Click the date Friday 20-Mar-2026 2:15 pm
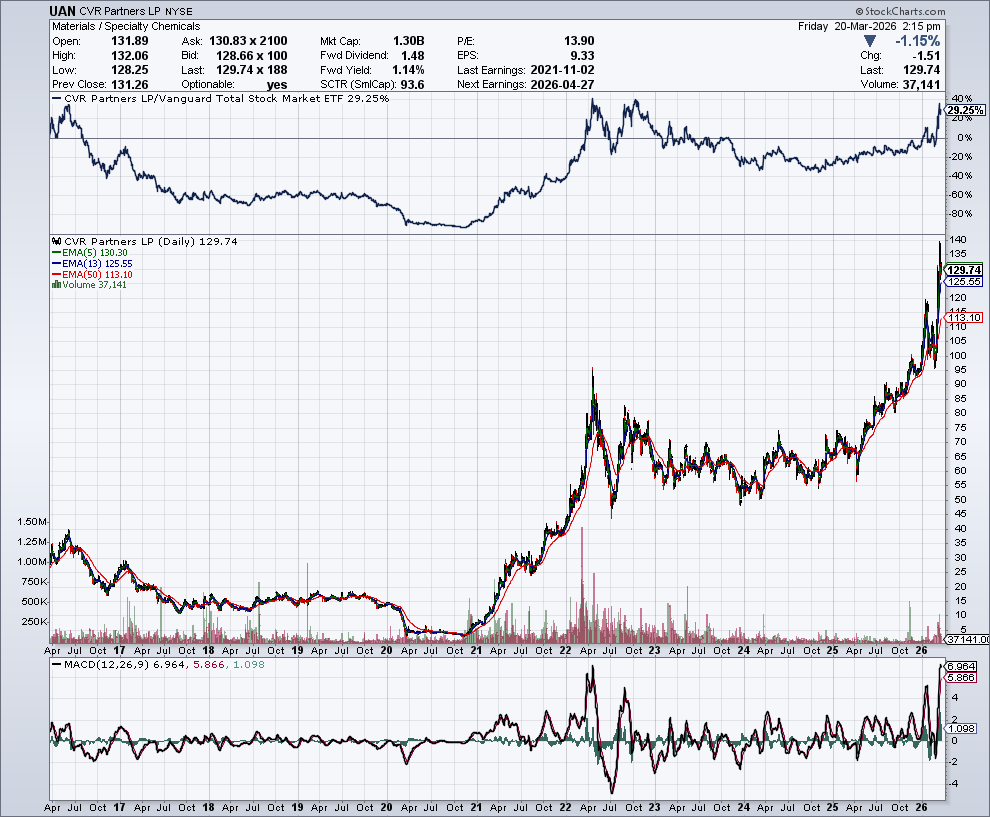This screenshot has height=817, width=990. [x=869, y=27]
